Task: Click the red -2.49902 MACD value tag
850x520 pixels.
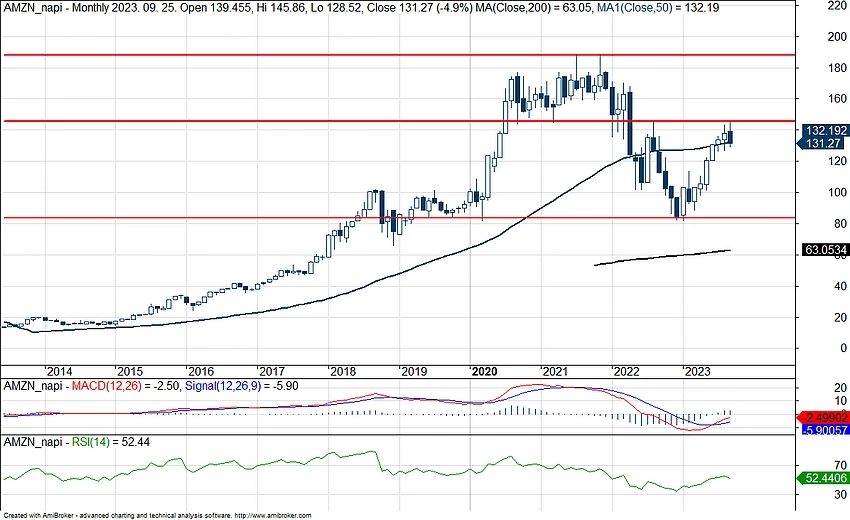Action: pyautogui.click(x=823, y=418)
